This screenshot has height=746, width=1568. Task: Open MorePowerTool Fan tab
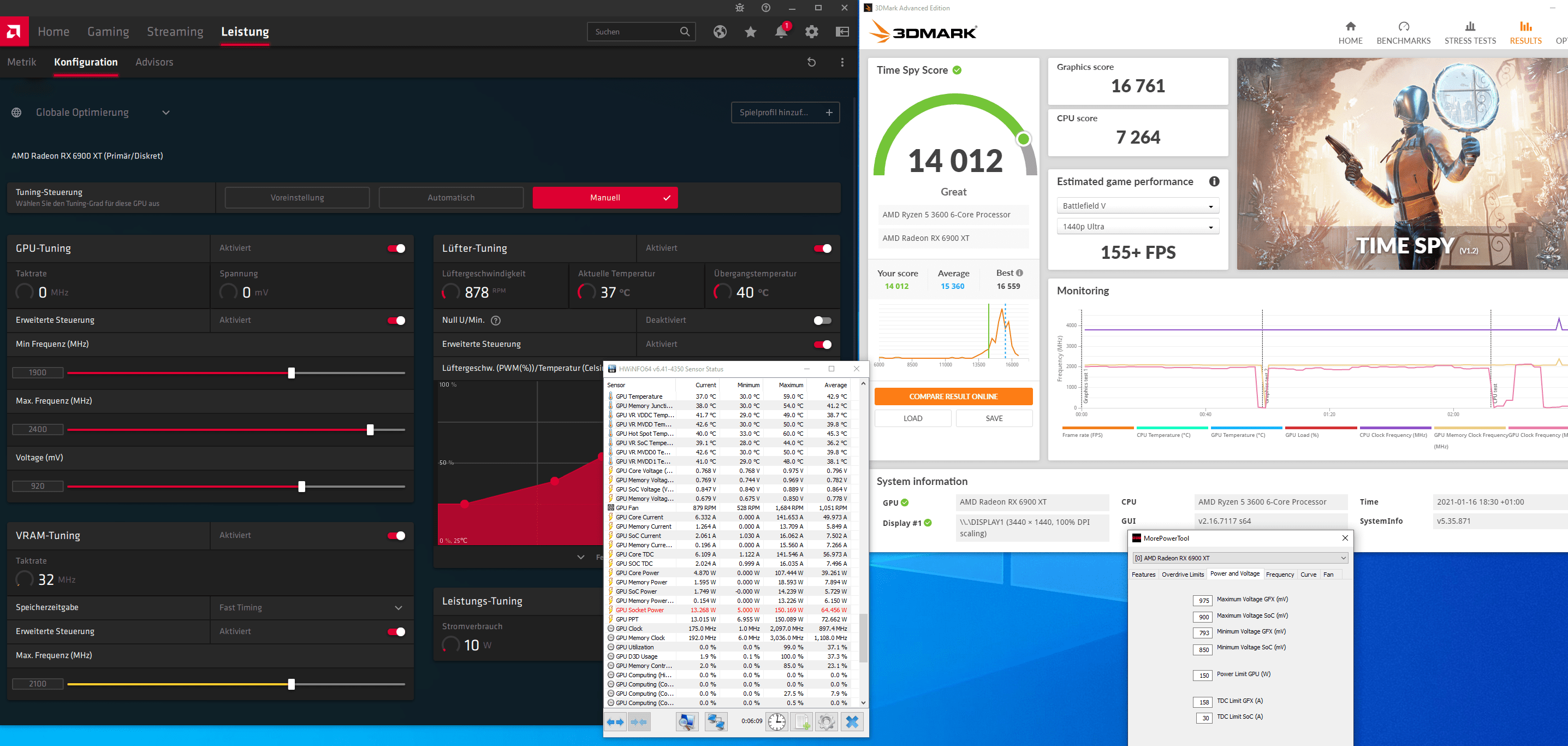pyautogui.click(x=1328, y=575)
